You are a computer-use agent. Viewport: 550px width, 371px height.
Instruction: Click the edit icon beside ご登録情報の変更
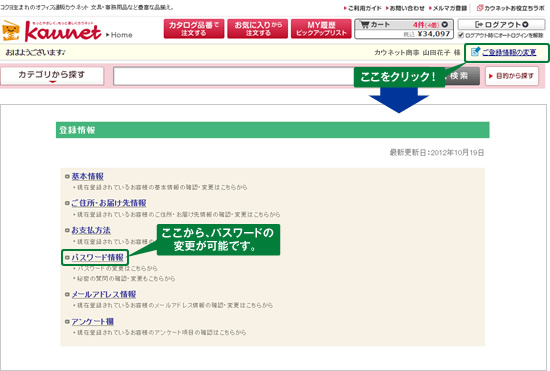[x=475, y=52]
